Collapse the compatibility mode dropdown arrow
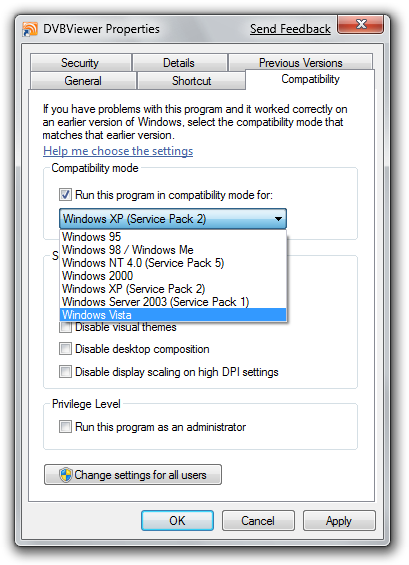409x565 pixels. pos(278,219)
